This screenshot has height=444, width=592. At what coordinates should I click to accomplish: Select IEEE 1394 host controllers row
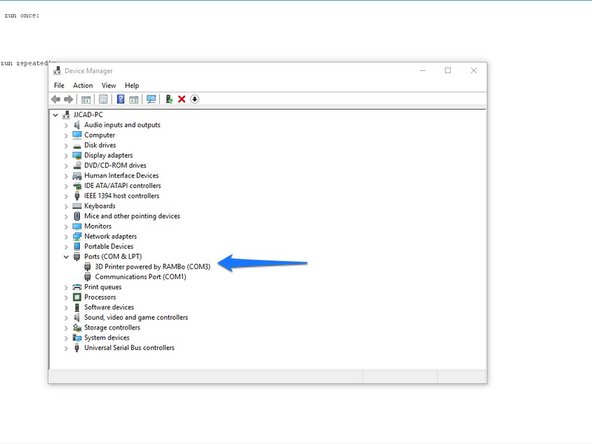(122, 196)
